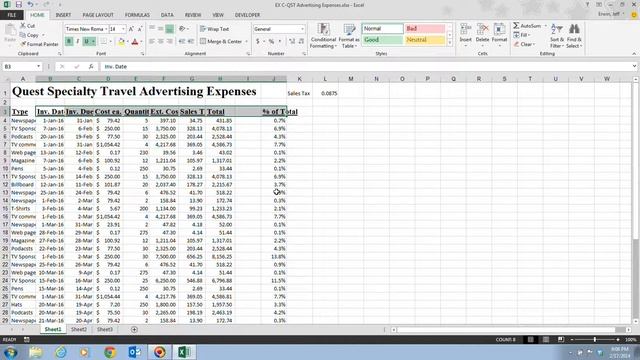Save workbook from Quick Access Toolbar
The width and height of the screenshot is (640, 360).
click(x=19, y=4)
